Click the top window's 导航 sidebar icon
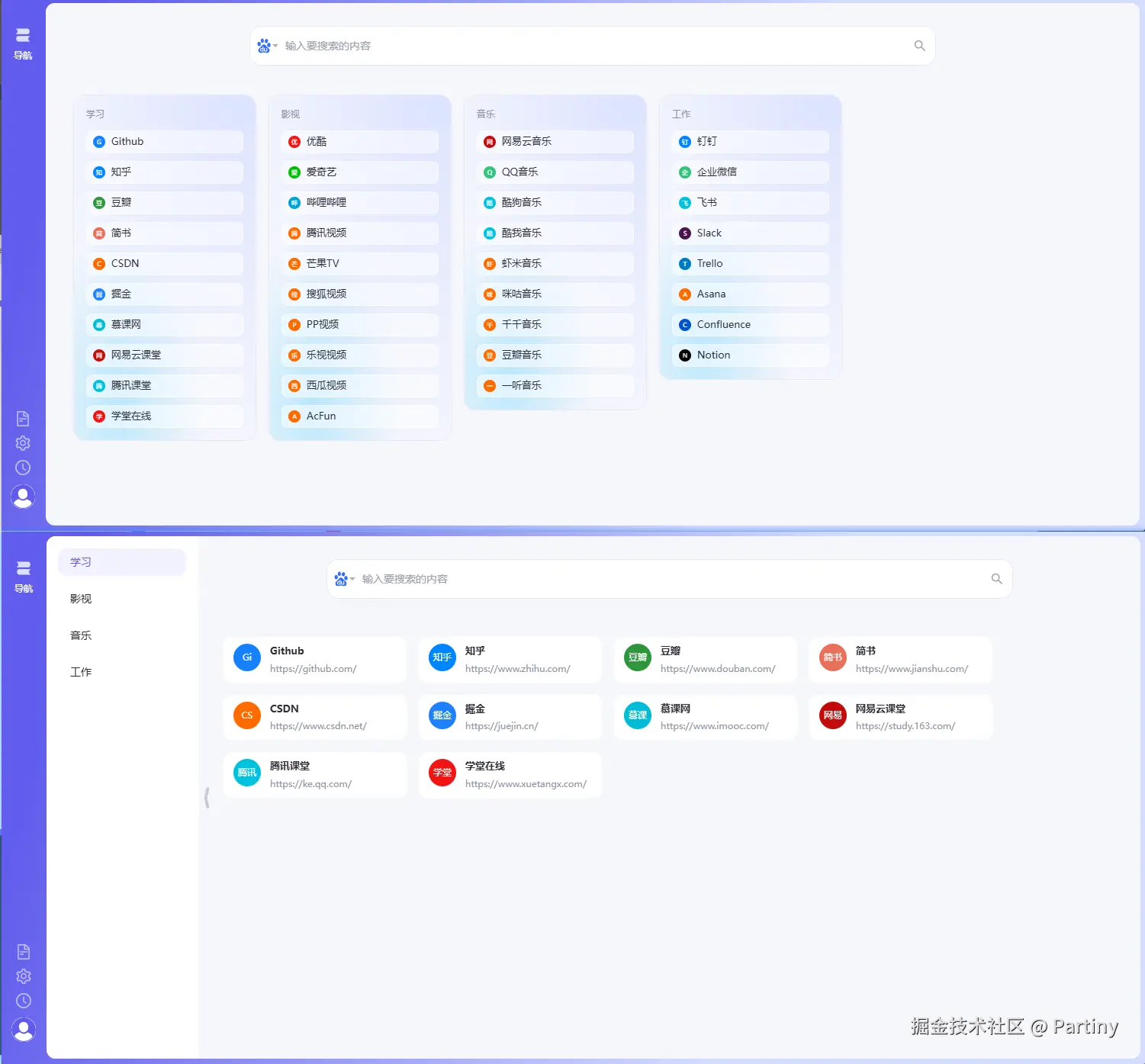 23,43
